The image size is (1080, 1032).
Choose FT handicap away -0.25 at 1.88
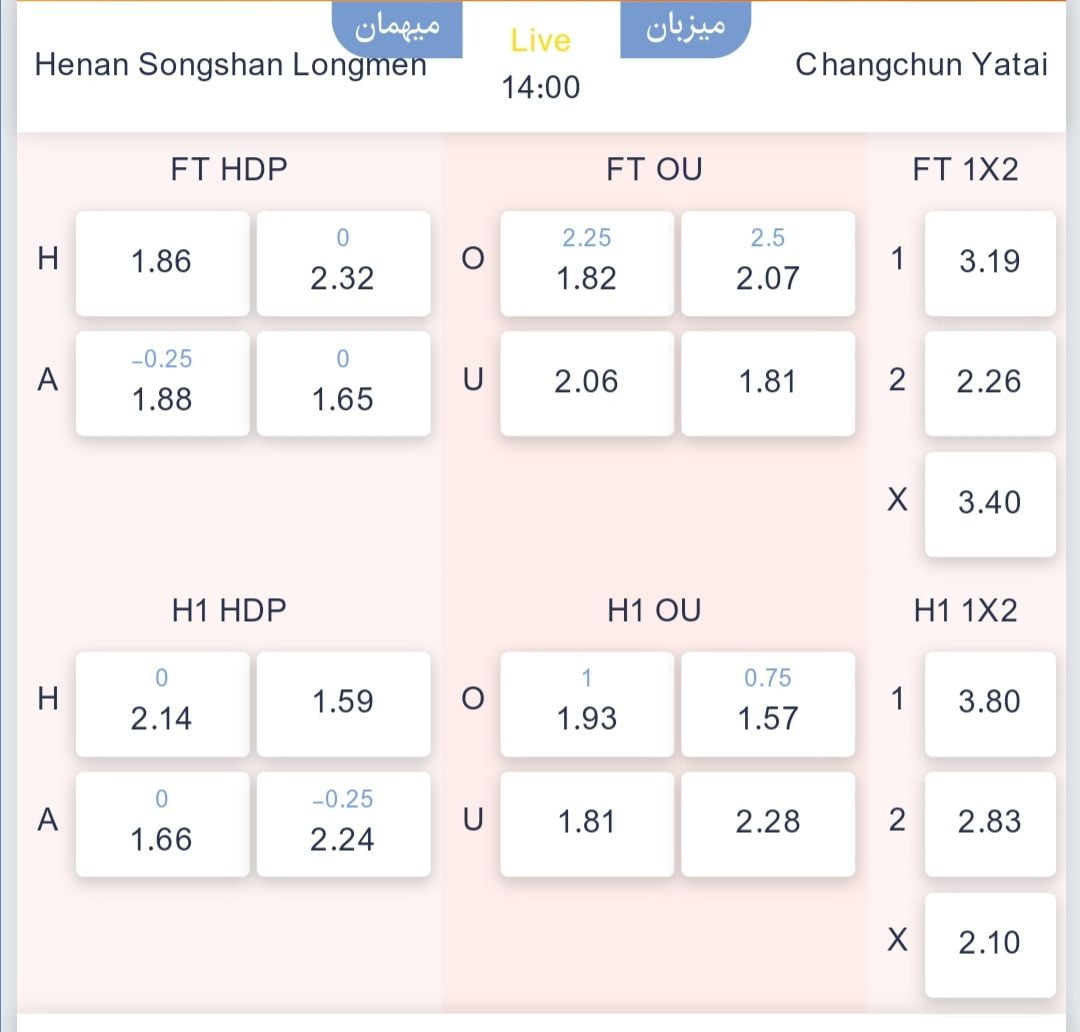click(x=162, y=383)
